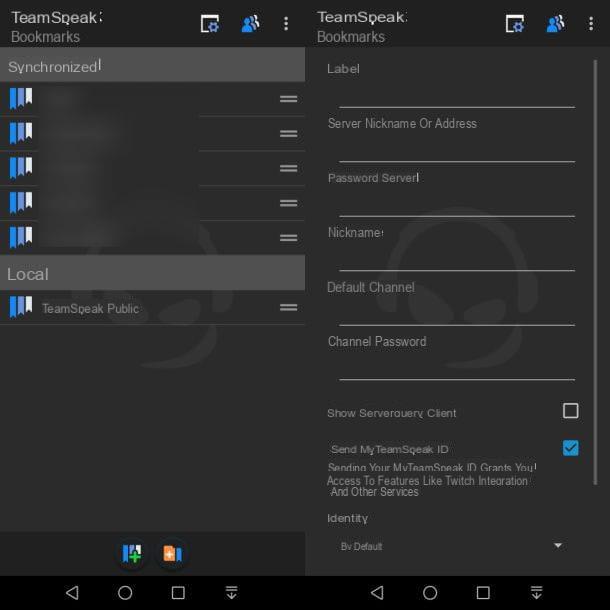The width and height of the screenshot is (610, 610).
Task: Open the TeamSpeak Public bookmark
Action: 152,307
